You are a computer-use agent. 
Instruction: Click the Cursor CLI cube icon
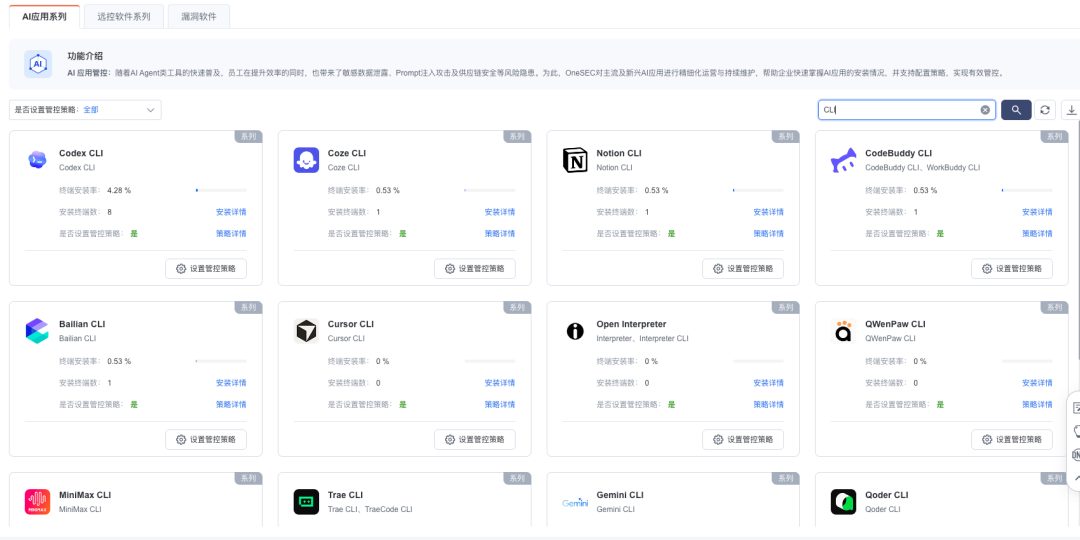pyautogui.click(x=306, y=331)
